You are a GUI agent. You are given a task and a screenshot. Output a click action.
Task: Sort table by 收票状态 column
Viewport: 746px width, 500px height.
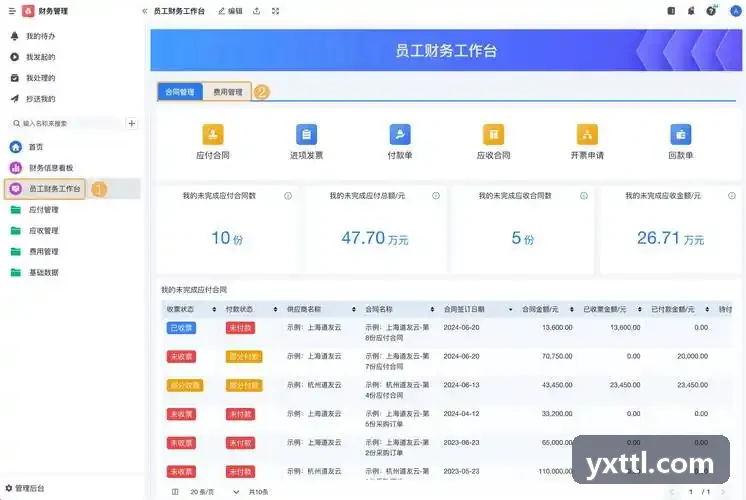tap(214, 309)
